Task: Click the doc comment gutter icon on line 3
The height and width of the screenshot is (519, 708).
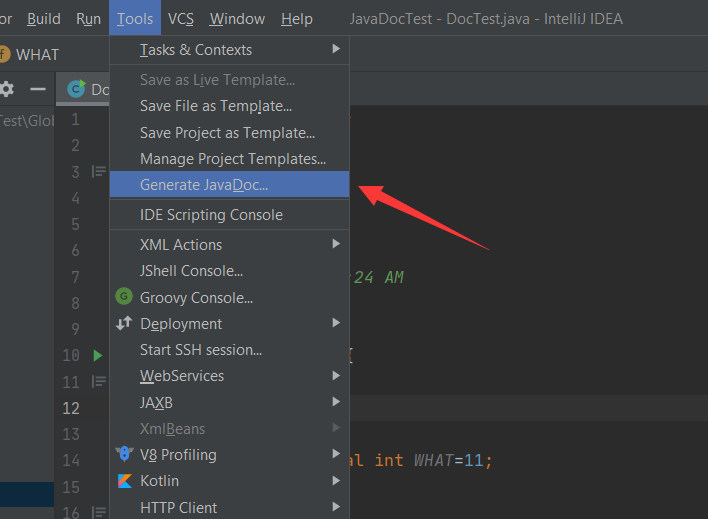Action: click(98, 171)
